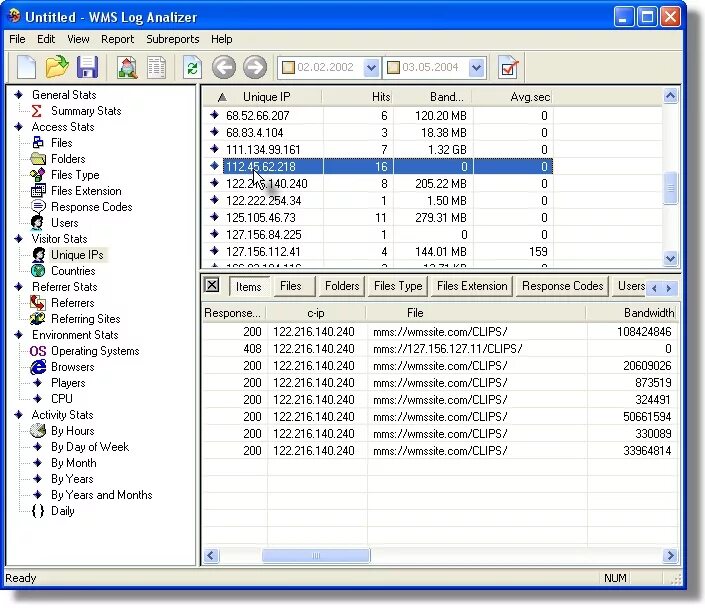Collapse the Visitor Stats tree node
This screenshot has height=608, width=705.
point(19,239)
